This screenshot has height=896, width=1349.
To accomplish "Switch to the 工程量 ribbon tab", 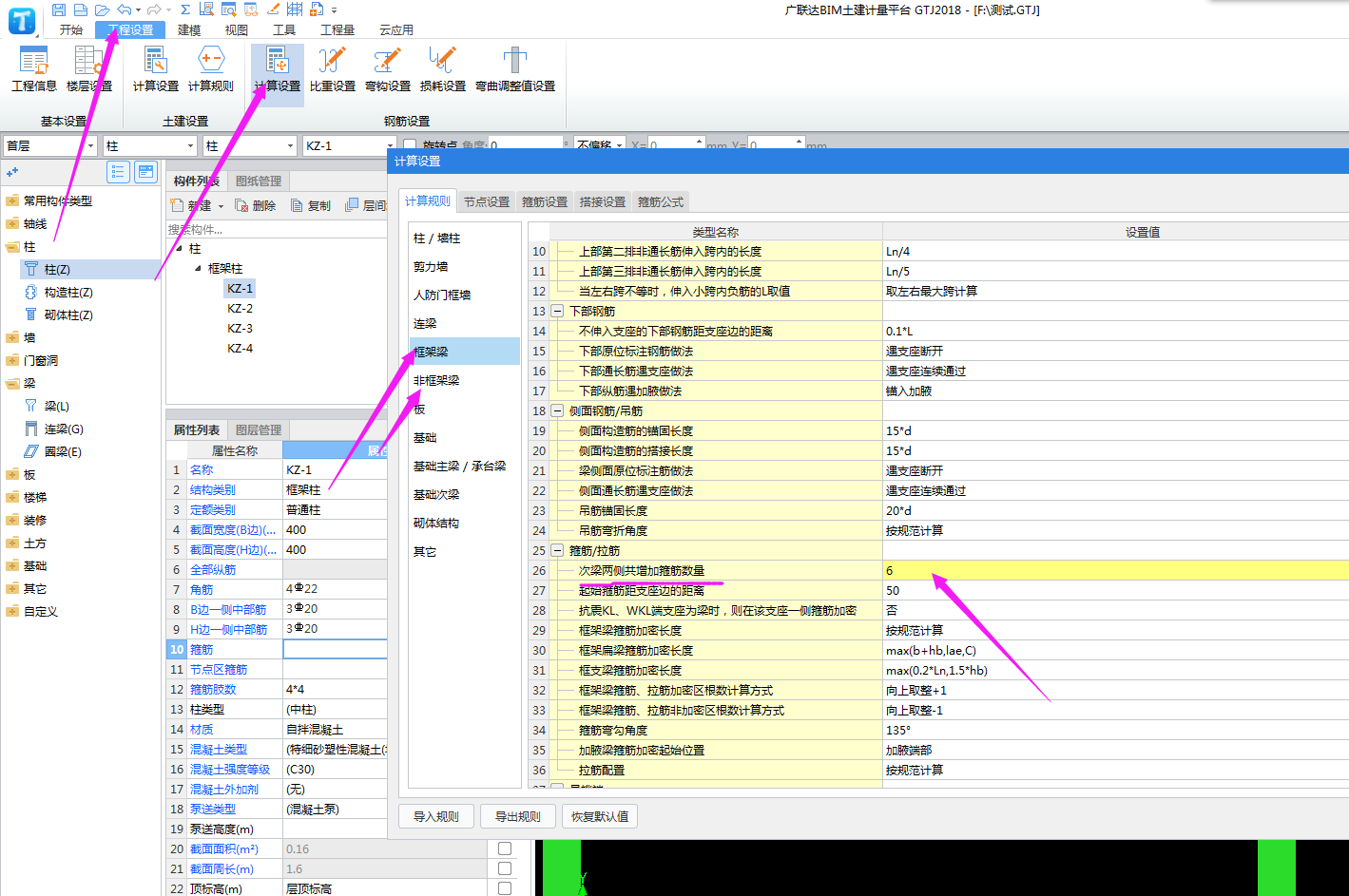I will (337, 30).
